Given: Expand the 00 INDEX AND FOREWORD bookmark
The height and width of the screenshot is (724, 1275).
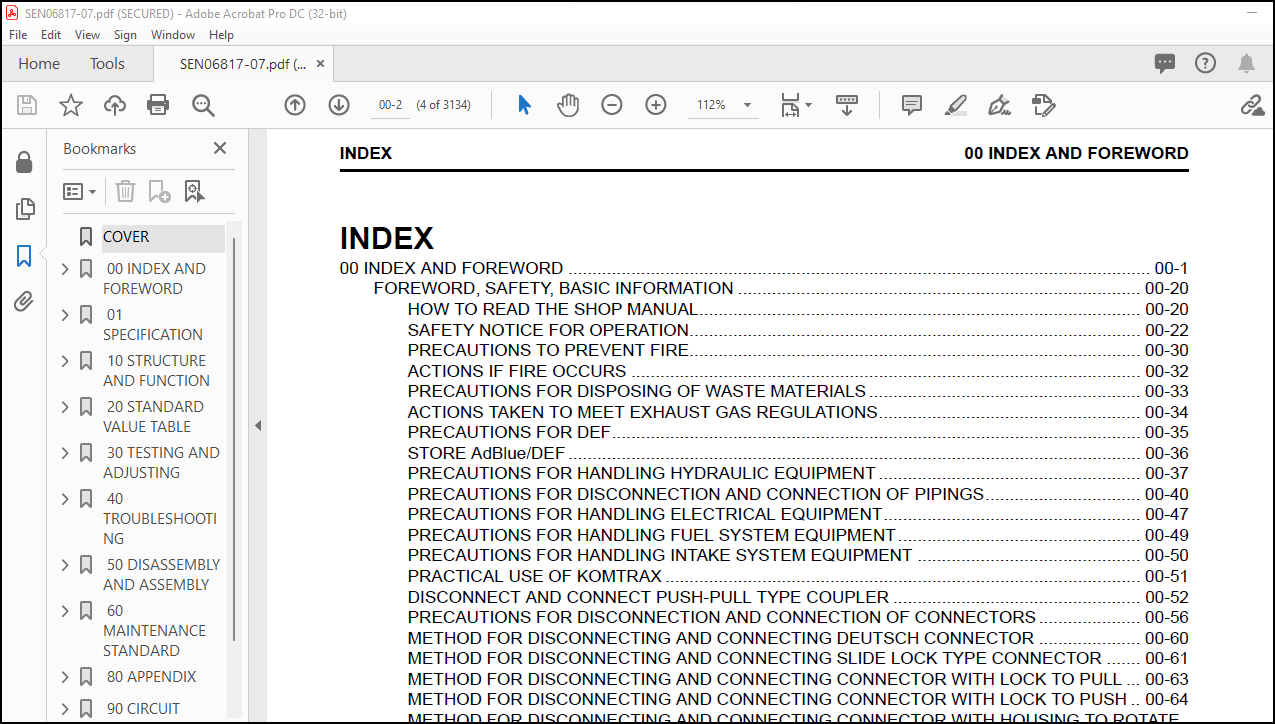Looking at the screenshot, I should pos(65,269).
